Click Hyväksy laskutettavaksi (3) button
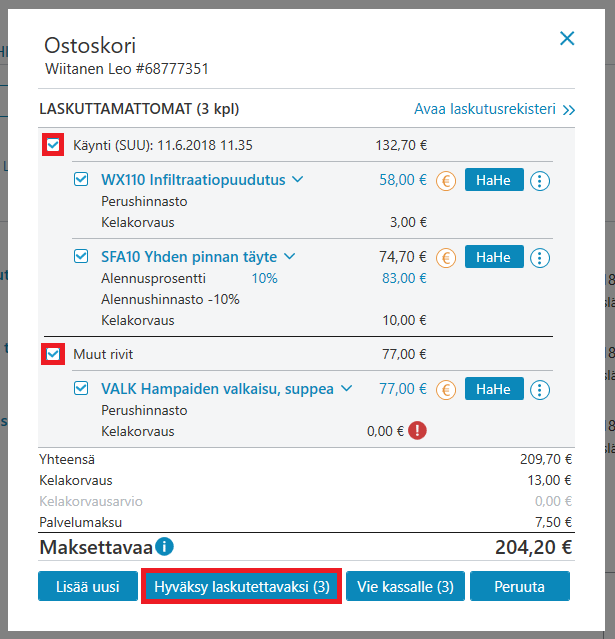 (x=242, y=586)
